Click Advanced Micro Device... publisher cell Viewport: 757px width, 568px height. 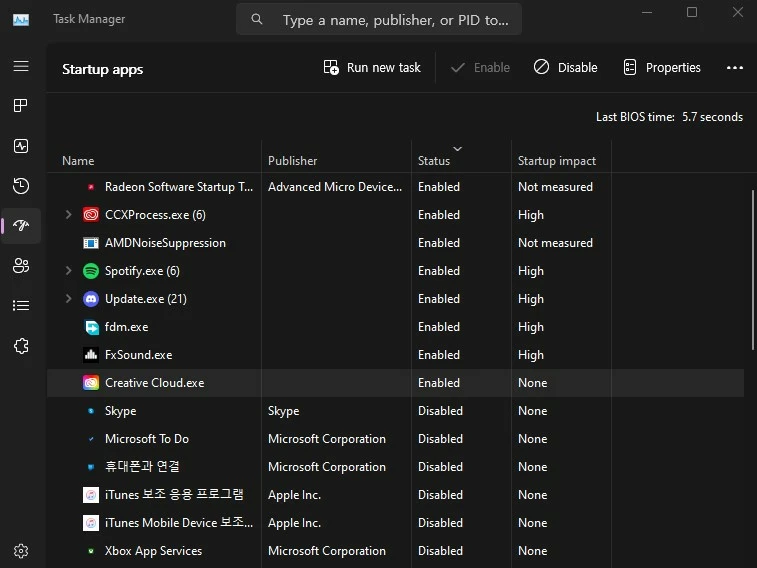335,187
